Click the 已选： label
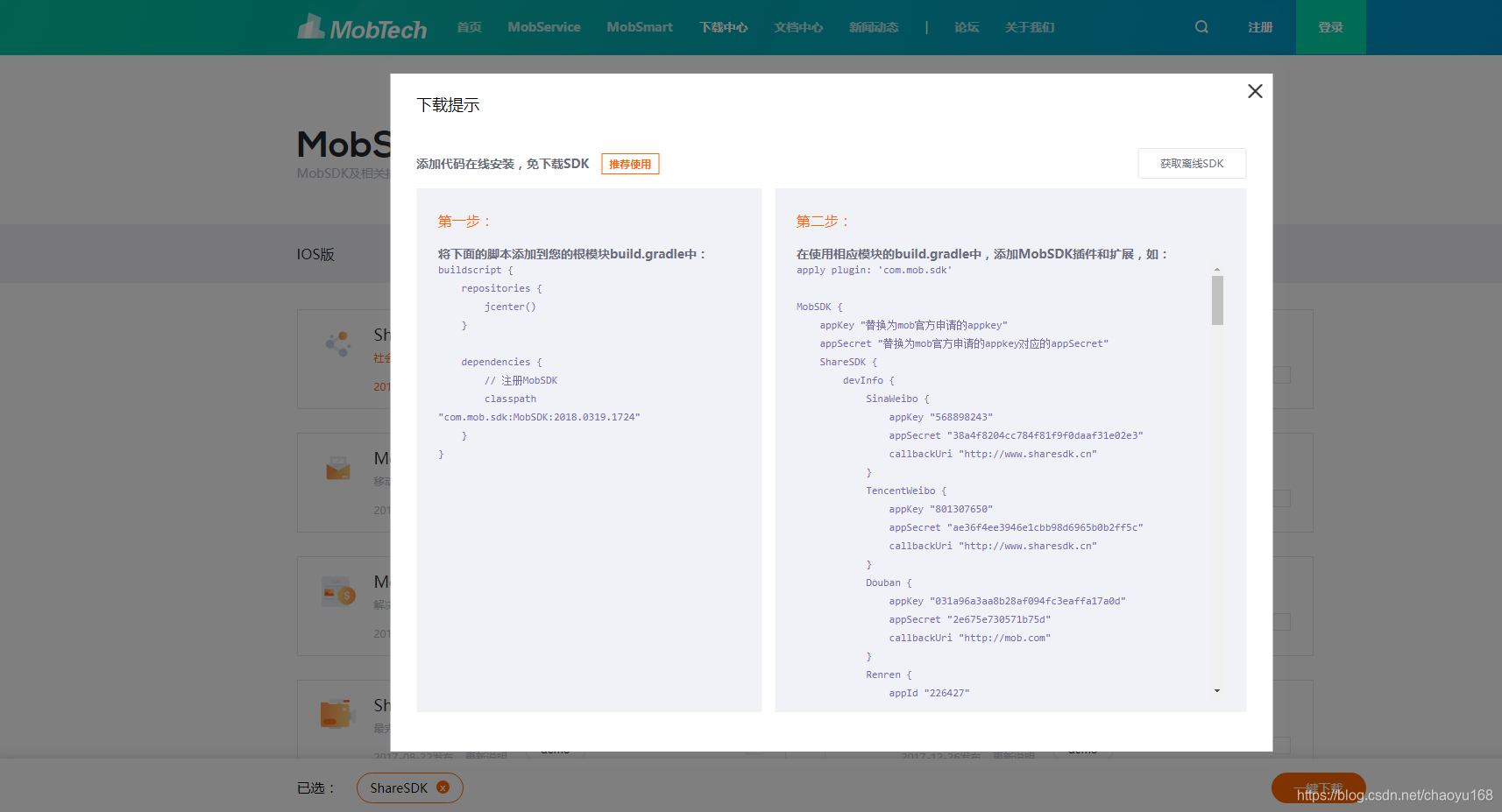The width and height of the screenshot is (1502, 812). (x=316, y=787)
